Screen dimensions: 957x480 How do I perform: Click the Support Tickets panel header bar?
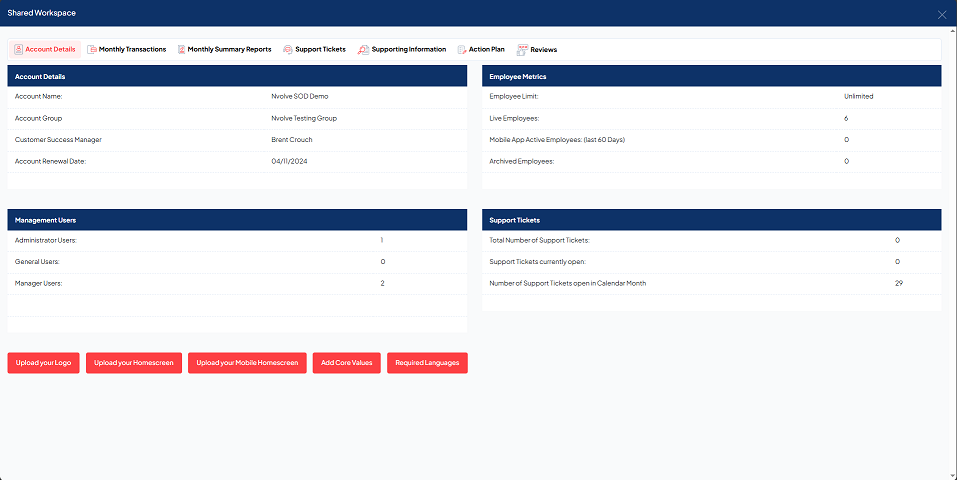711,219
